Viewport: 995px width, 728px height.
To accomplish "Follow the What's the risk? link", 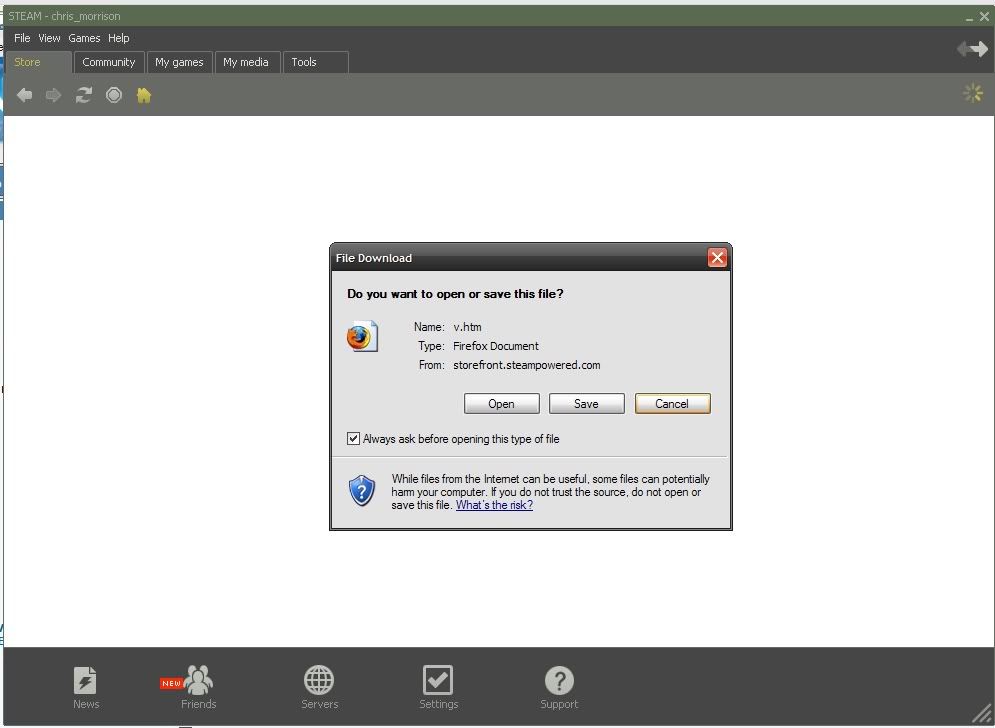I will pos(494,505).
